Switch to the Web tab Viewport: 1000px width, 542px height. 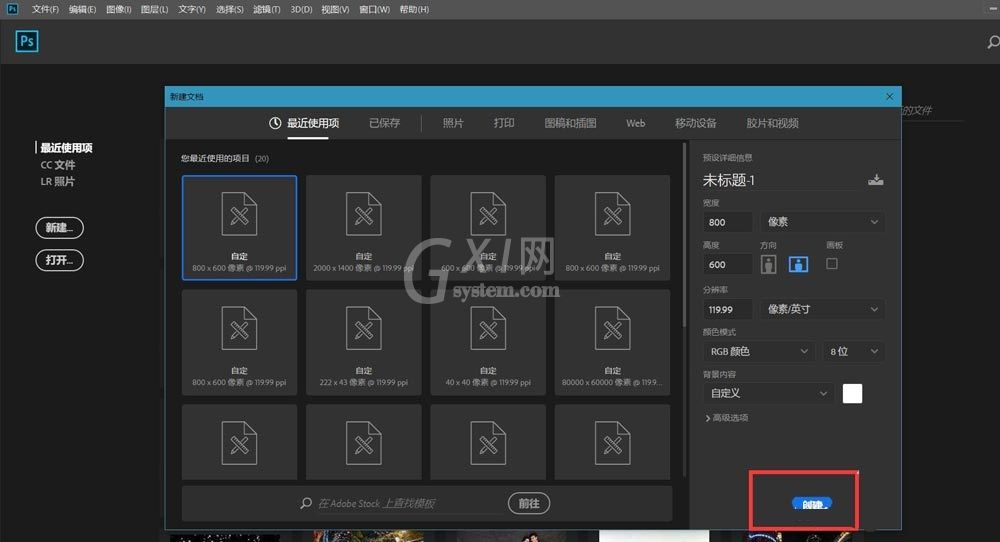pyautogui.click(x=635, y=123)
